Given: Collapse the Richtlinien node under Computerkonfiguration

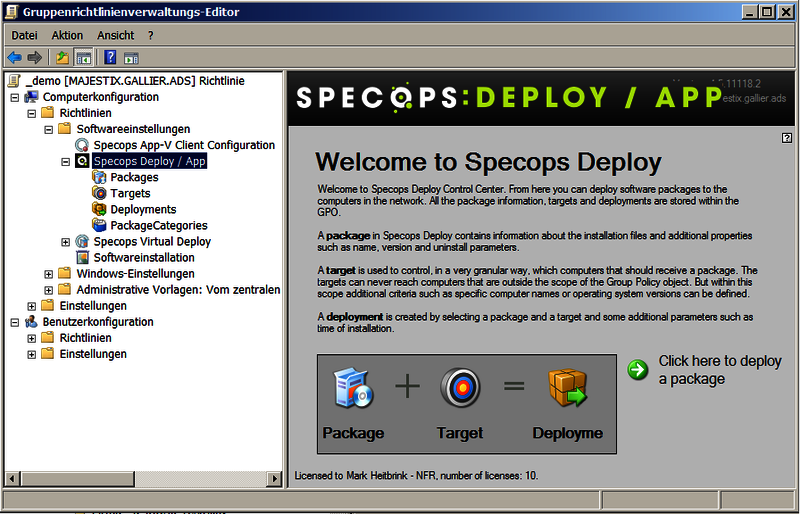Looking at the screenshot, I should click(32, 113).
